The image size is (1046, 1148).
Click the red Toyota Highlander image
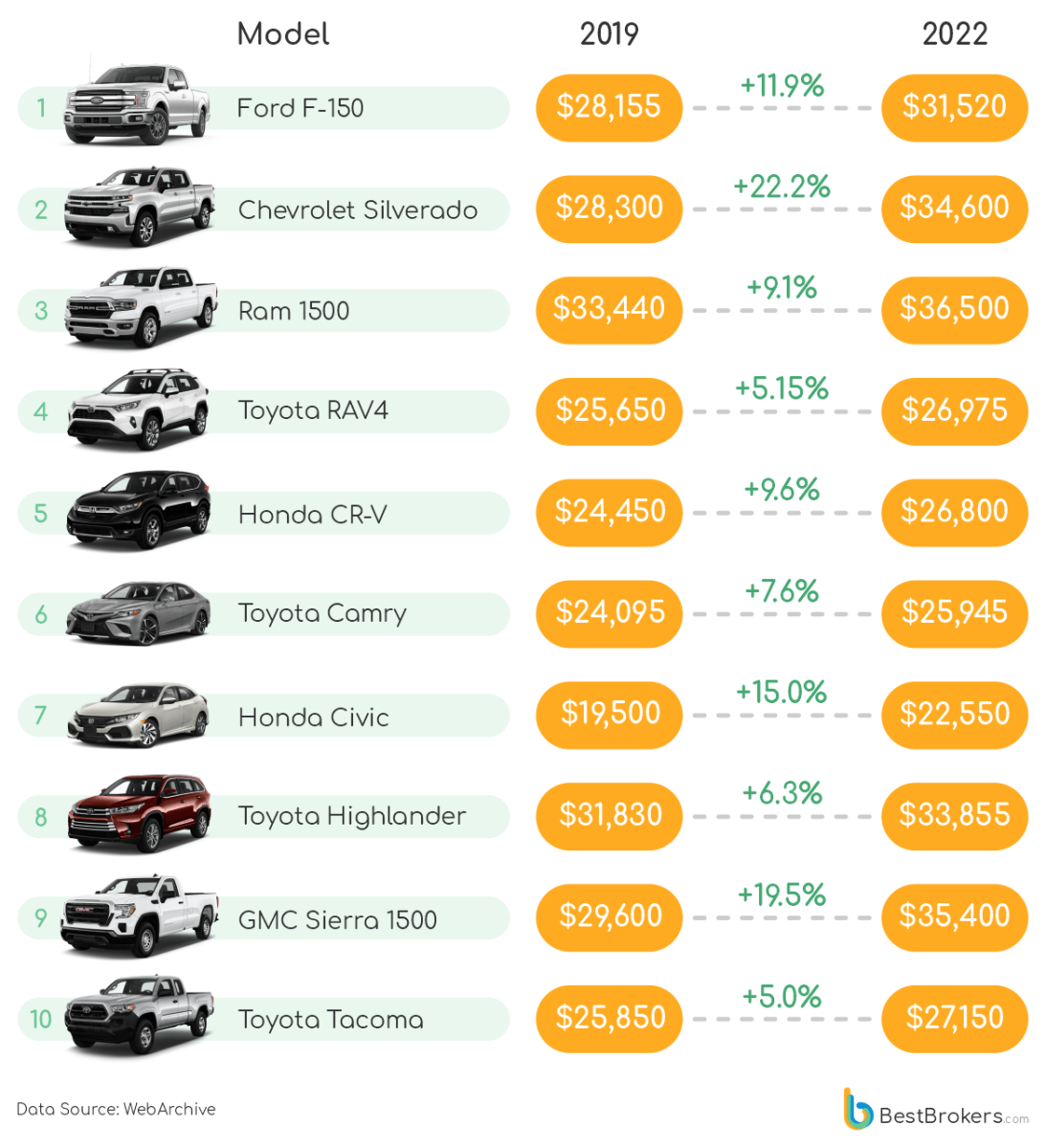[x=140, y=815]
